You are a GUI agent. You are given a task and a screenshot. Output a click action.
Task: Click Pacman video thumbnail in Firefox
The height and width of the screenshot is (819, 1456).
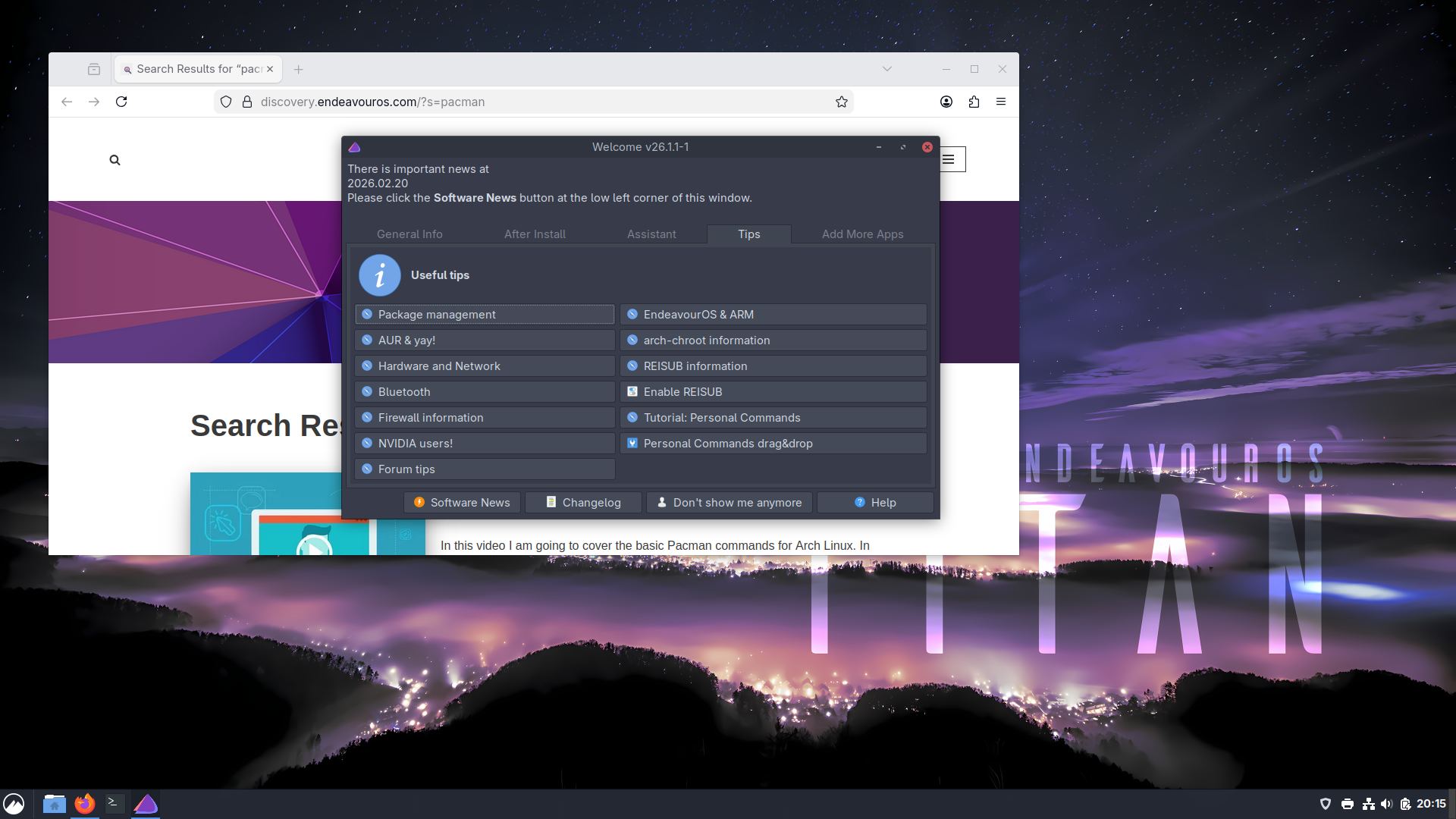[308, 514]
